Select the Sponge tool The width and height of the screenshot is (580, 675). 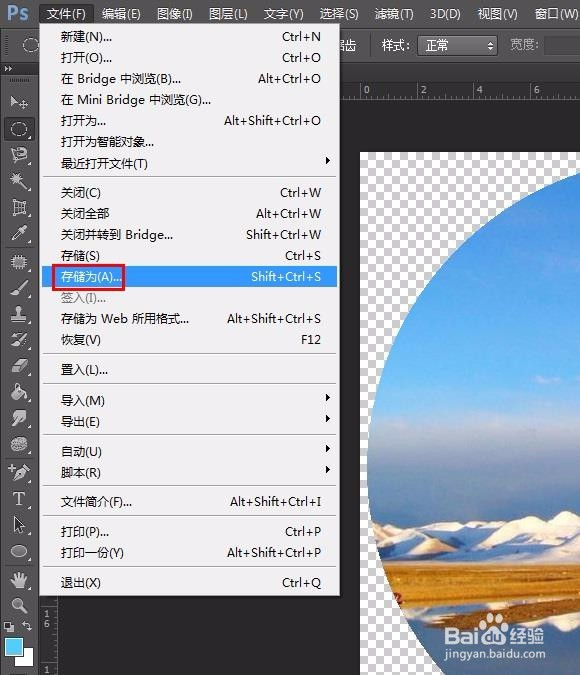click(x=19, y=444)
